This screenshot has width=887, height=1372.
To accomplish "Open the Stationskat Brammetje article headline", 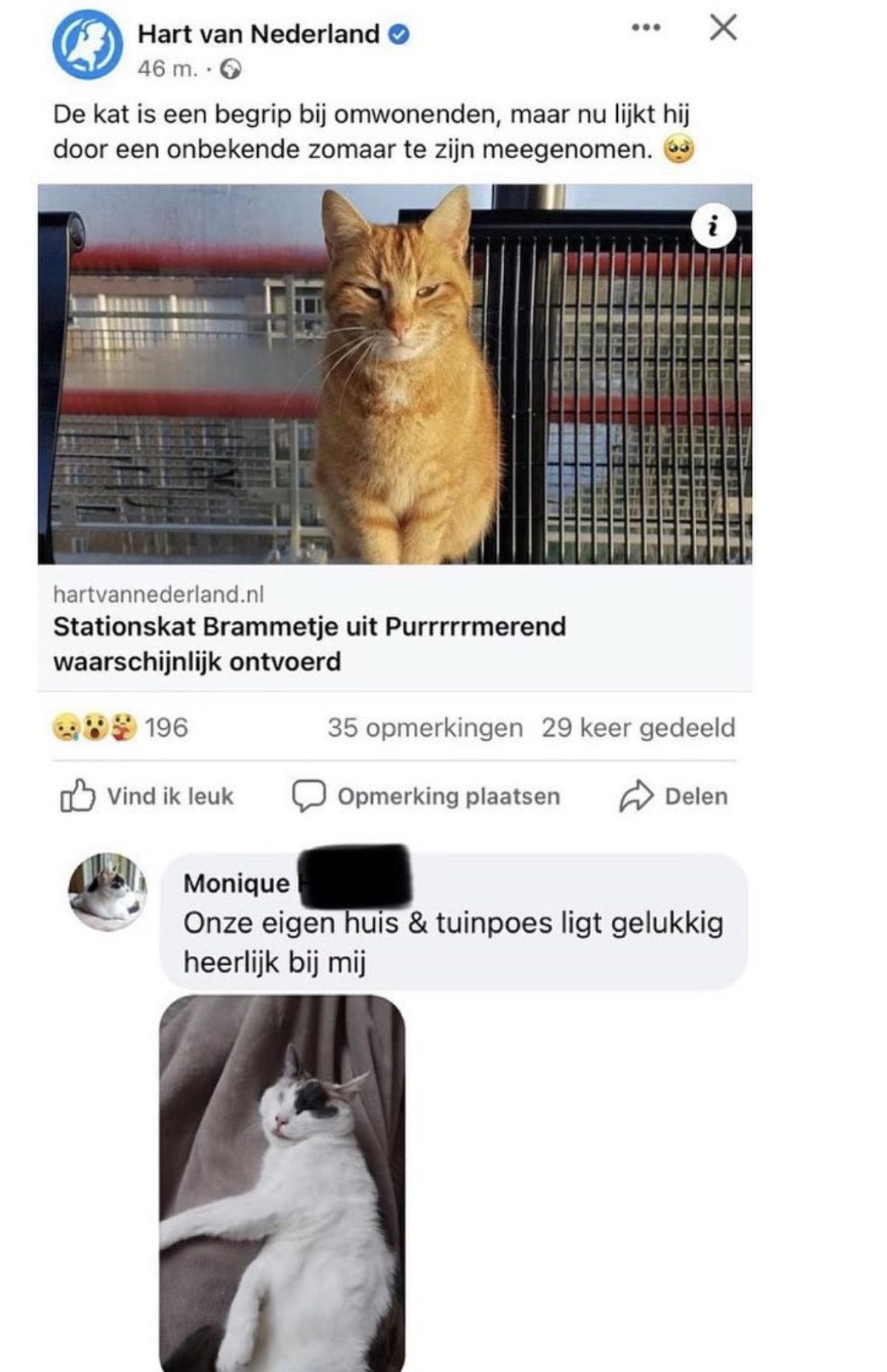I will tap(310, 643).
